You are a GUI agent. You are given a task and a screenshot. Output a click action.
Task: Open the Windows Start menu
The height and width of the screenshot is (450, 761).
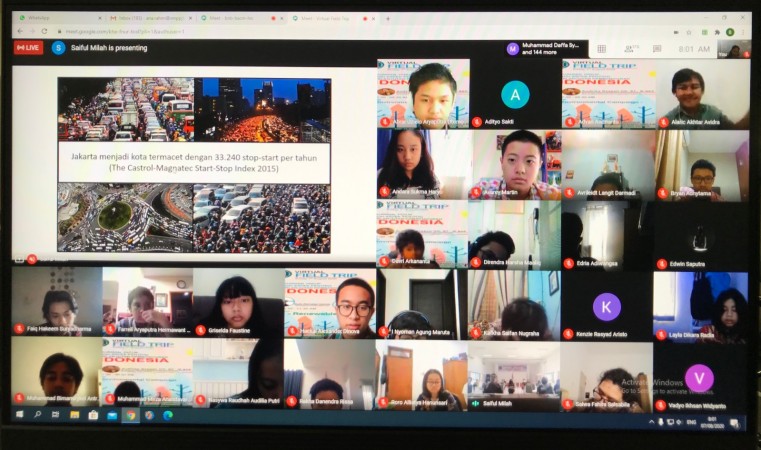[18, 415]
